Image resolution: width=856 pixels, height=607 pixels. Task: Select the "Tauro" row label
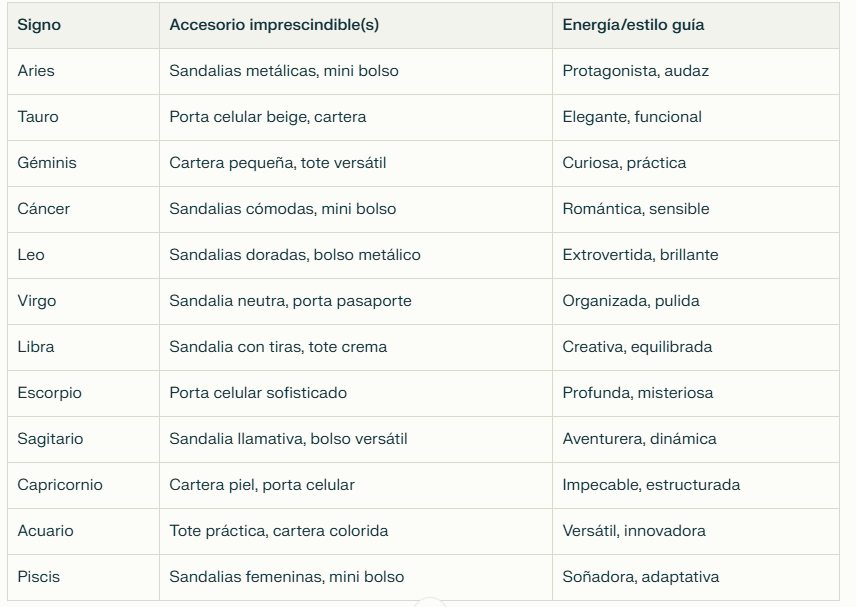coord(38,117)
